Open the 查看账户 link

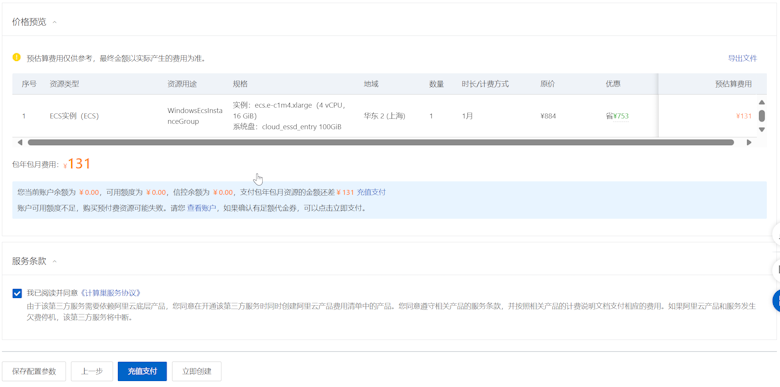[201, 208]
